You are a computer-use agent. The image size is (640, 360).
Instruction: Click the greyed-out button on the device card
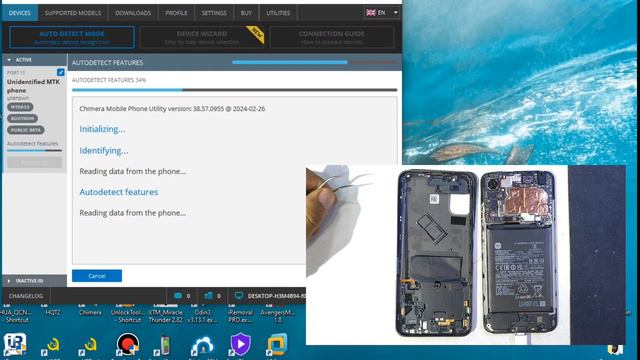34,162
